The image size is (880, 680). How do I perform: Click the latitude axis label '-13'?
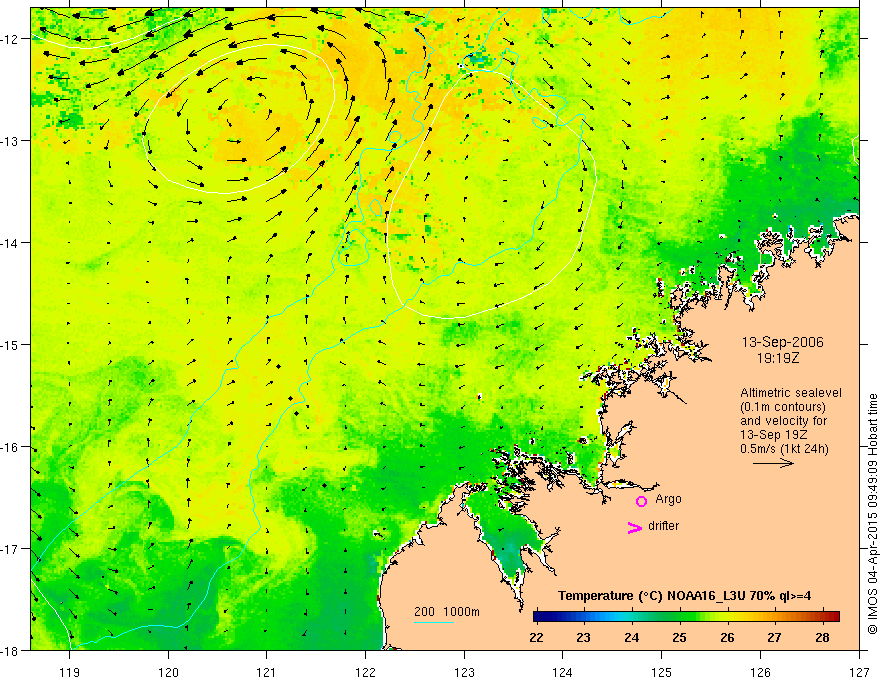coord(11,141)
